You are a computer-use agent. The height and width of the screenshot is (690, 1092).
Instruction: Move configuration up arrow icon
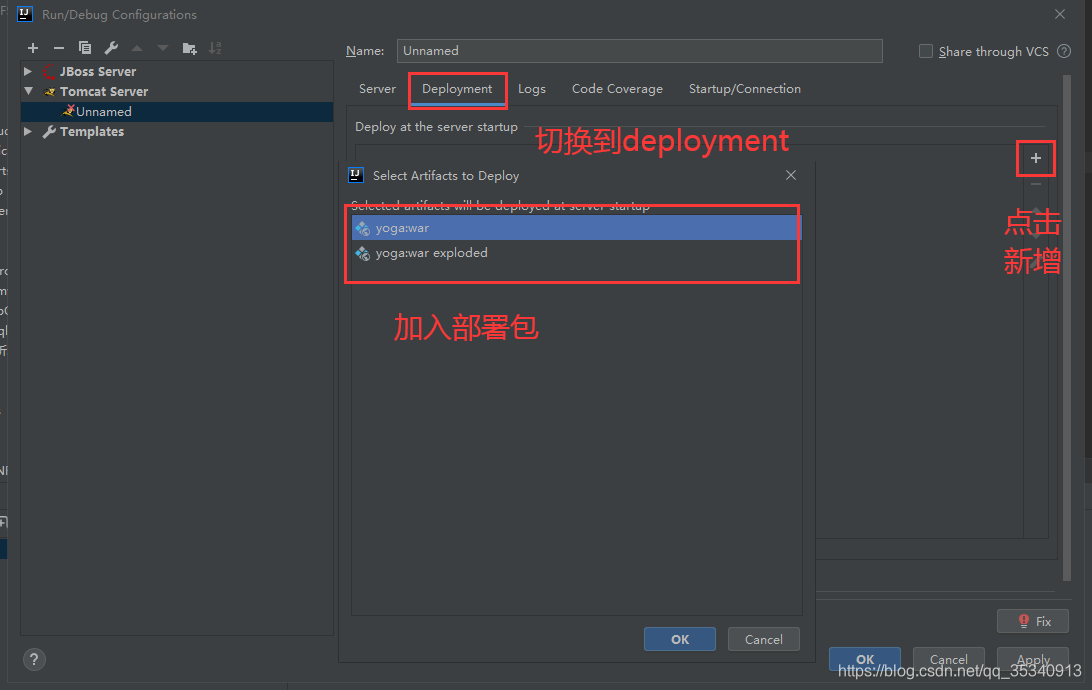(x=137, y=48)
